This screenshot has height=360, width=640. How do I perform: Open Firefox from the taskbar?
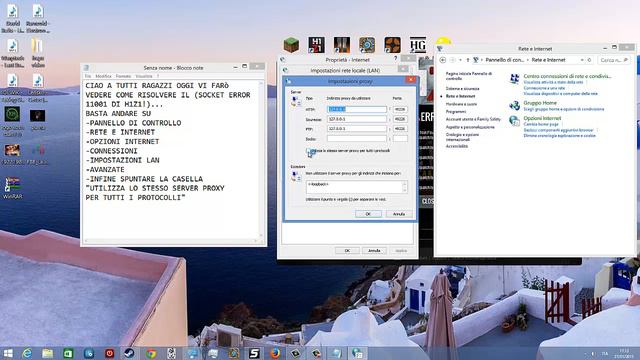coord(275,353)
